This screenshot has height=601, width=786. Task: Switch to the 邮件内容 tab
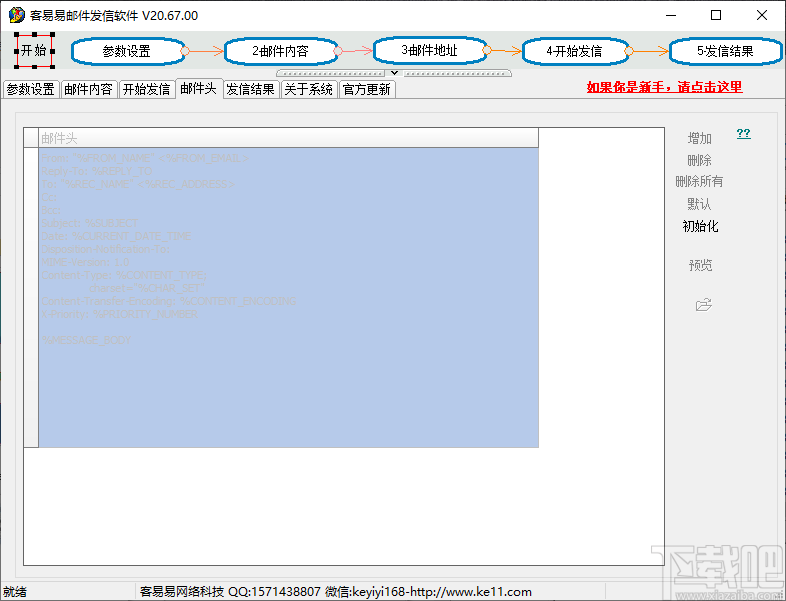point(89,89)
